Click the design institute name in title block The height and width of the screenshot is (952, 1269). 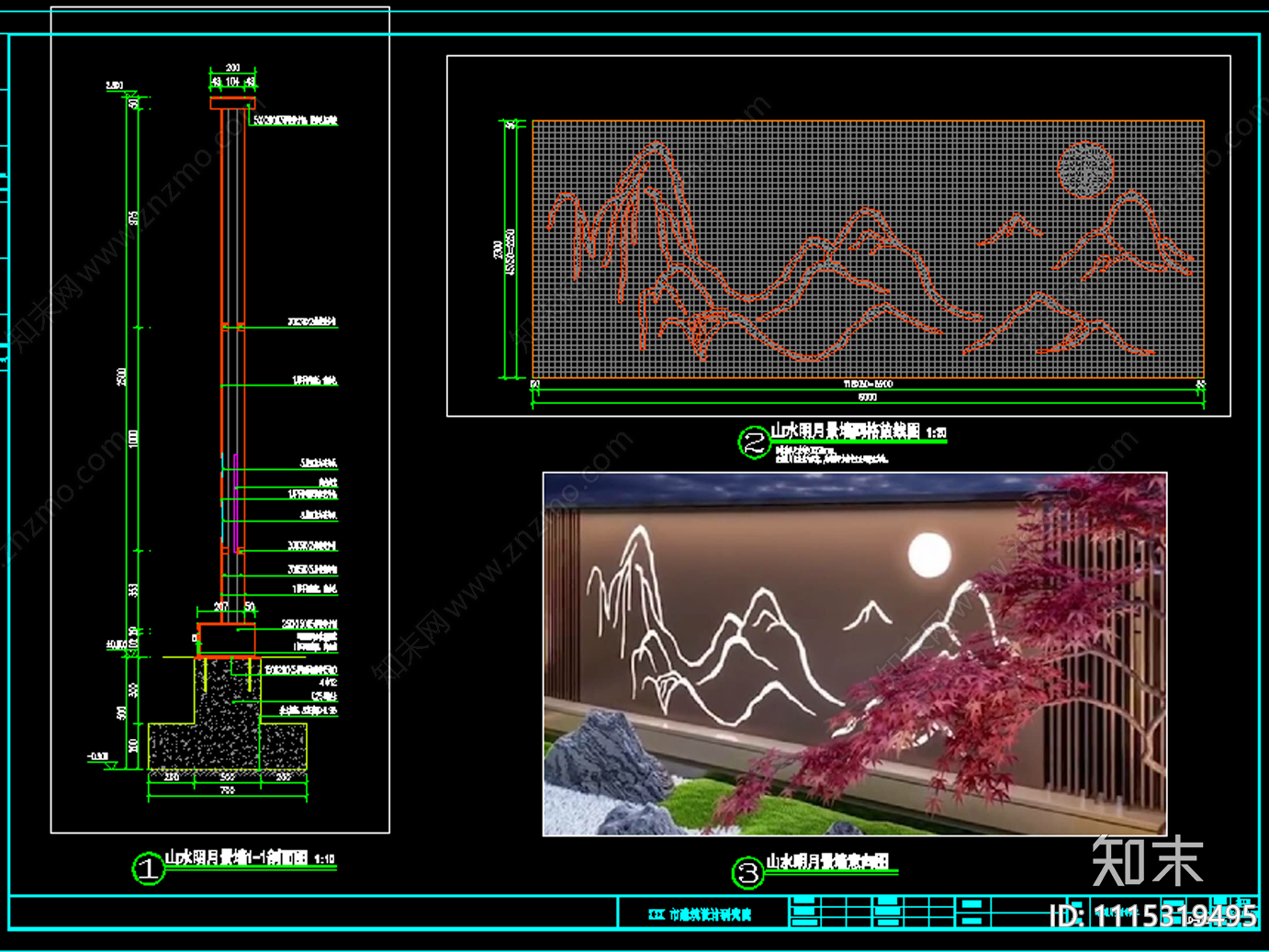[x=700, y=914]
